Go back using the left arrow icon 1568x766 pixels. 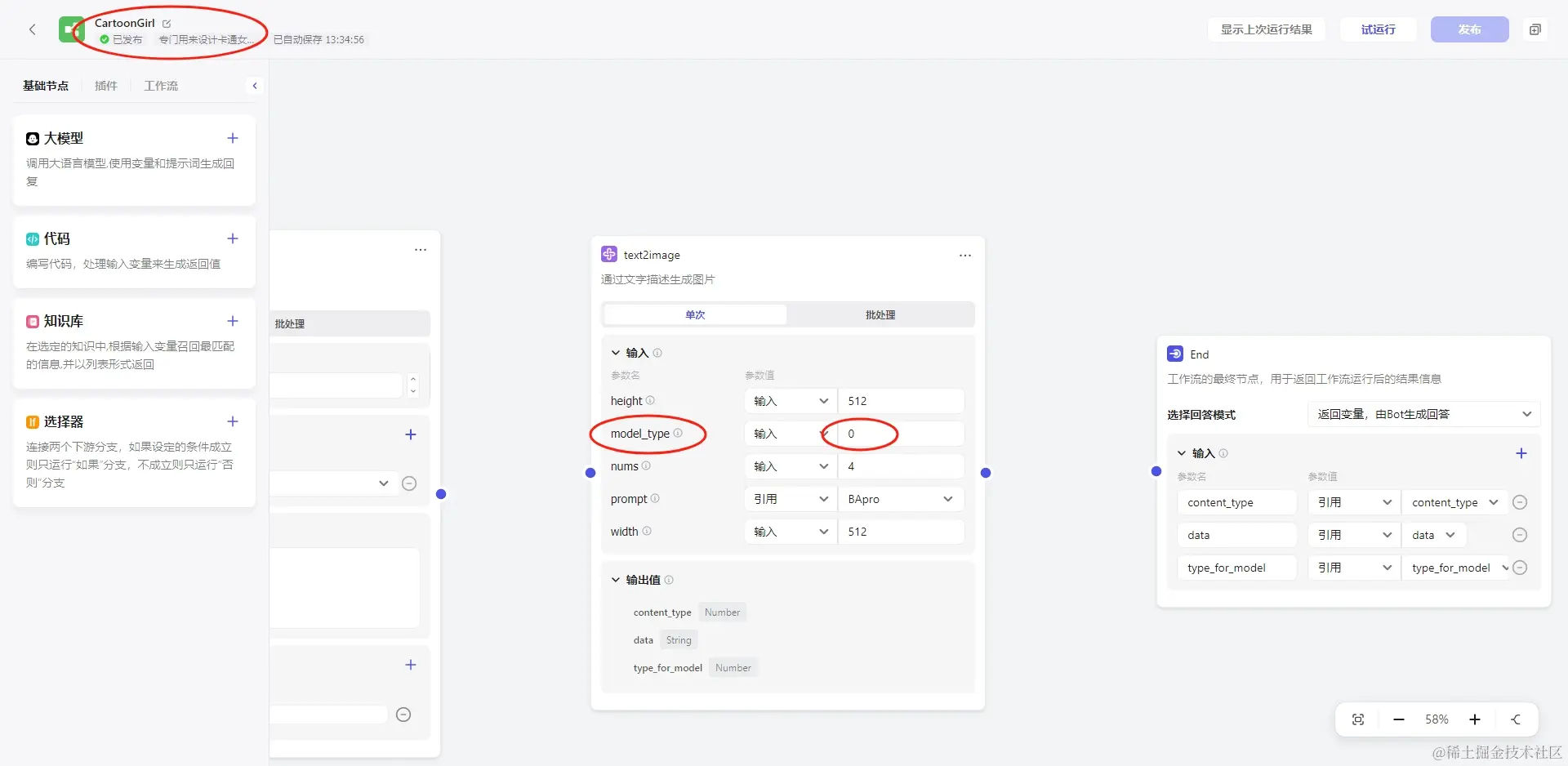(x=33, y=29)
